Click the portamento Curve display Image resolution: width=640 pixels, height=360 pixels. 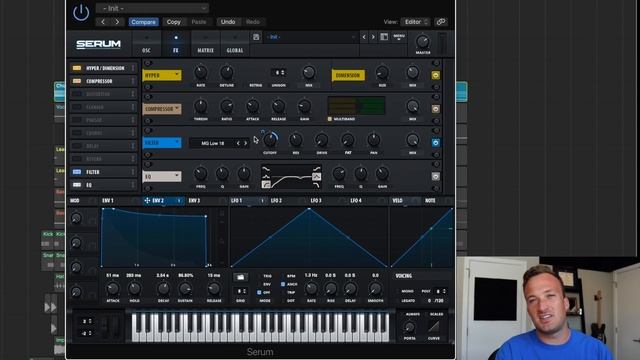coord(434,327)
